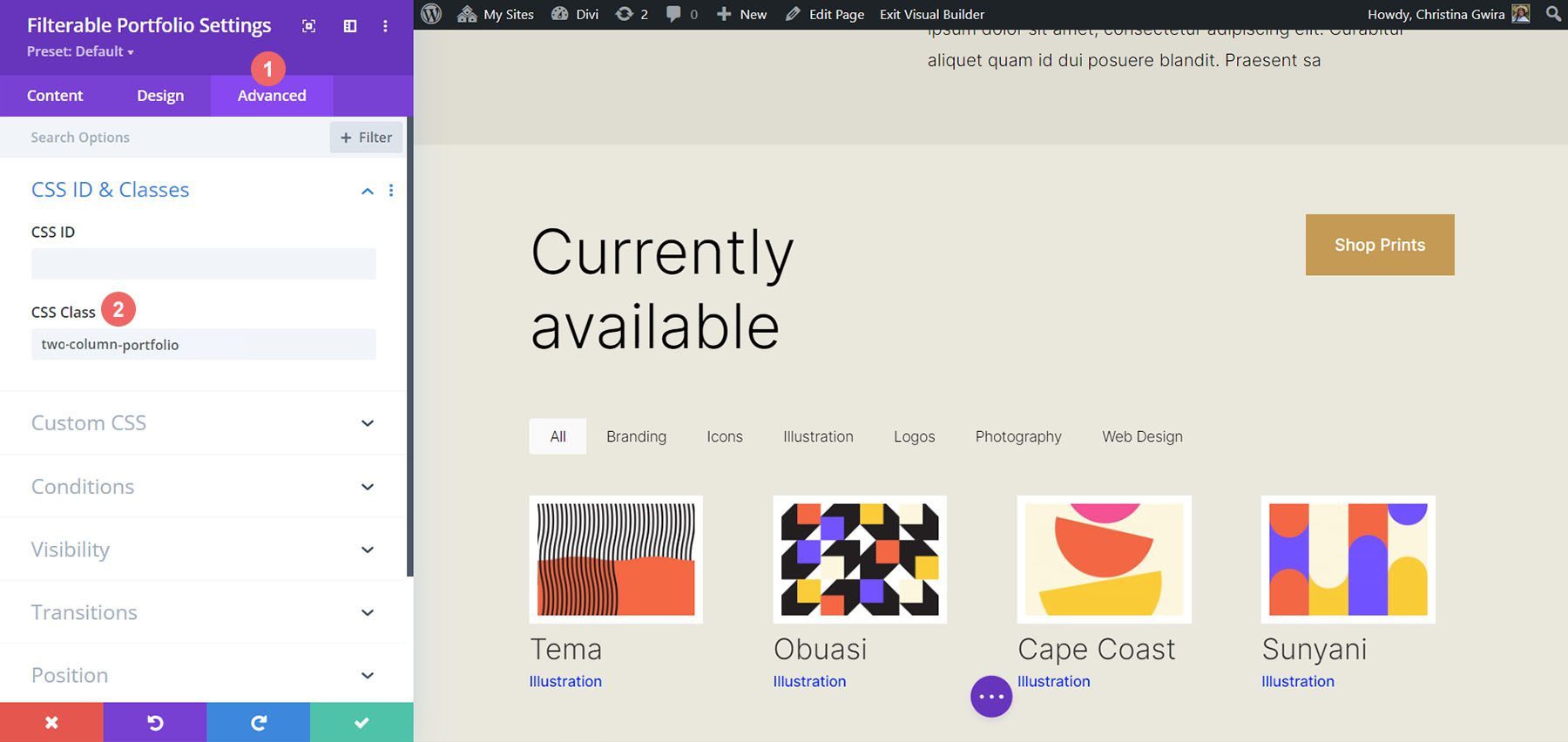Switch to the Content tab
Screen dimensions: 1568x742
(55, 96)
